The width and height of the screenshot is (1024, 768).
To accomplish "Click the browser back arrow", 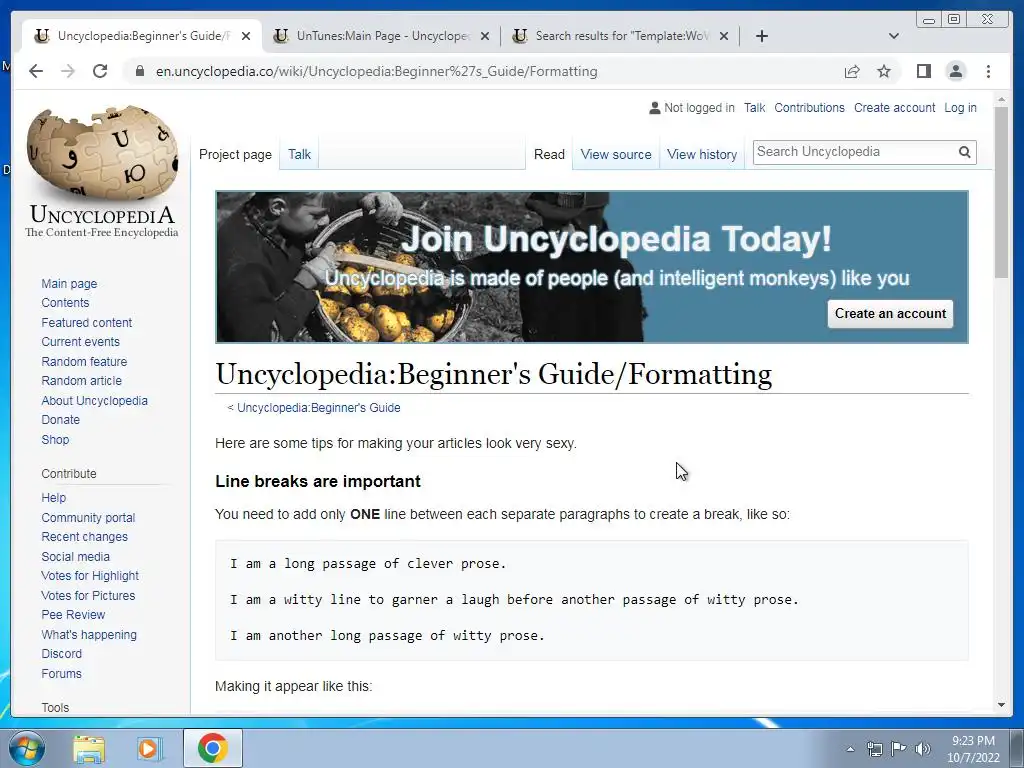I will click(x=36, y=71).
